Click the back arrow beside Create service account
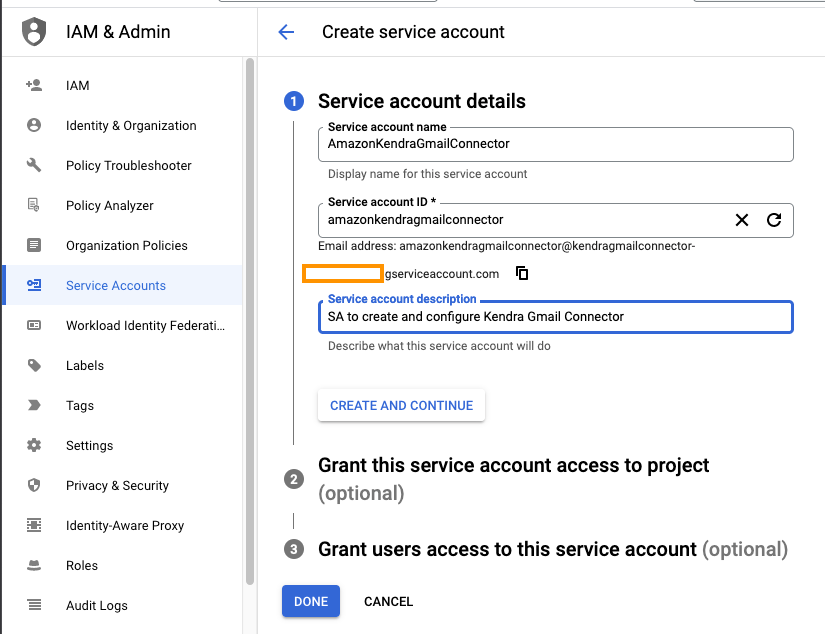Screen dimensions: 825x634 pos(286,32)
